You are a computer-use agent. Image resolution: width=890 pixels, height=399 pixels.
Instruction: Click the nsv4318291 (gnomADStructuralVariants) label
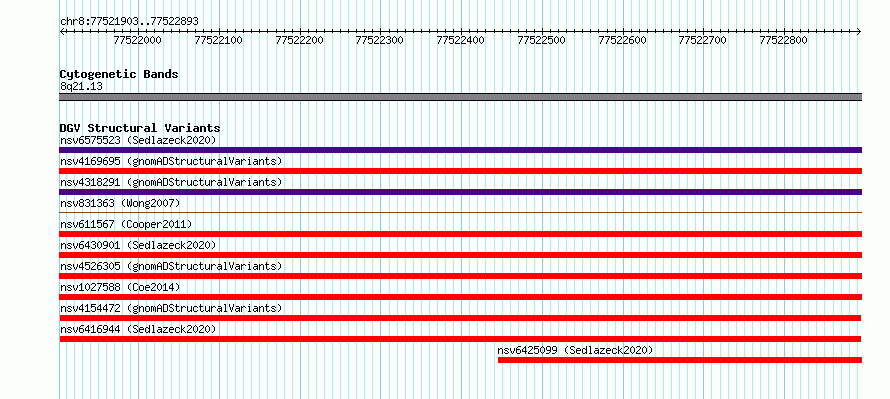pyautogui.click(x=171, y=182)
